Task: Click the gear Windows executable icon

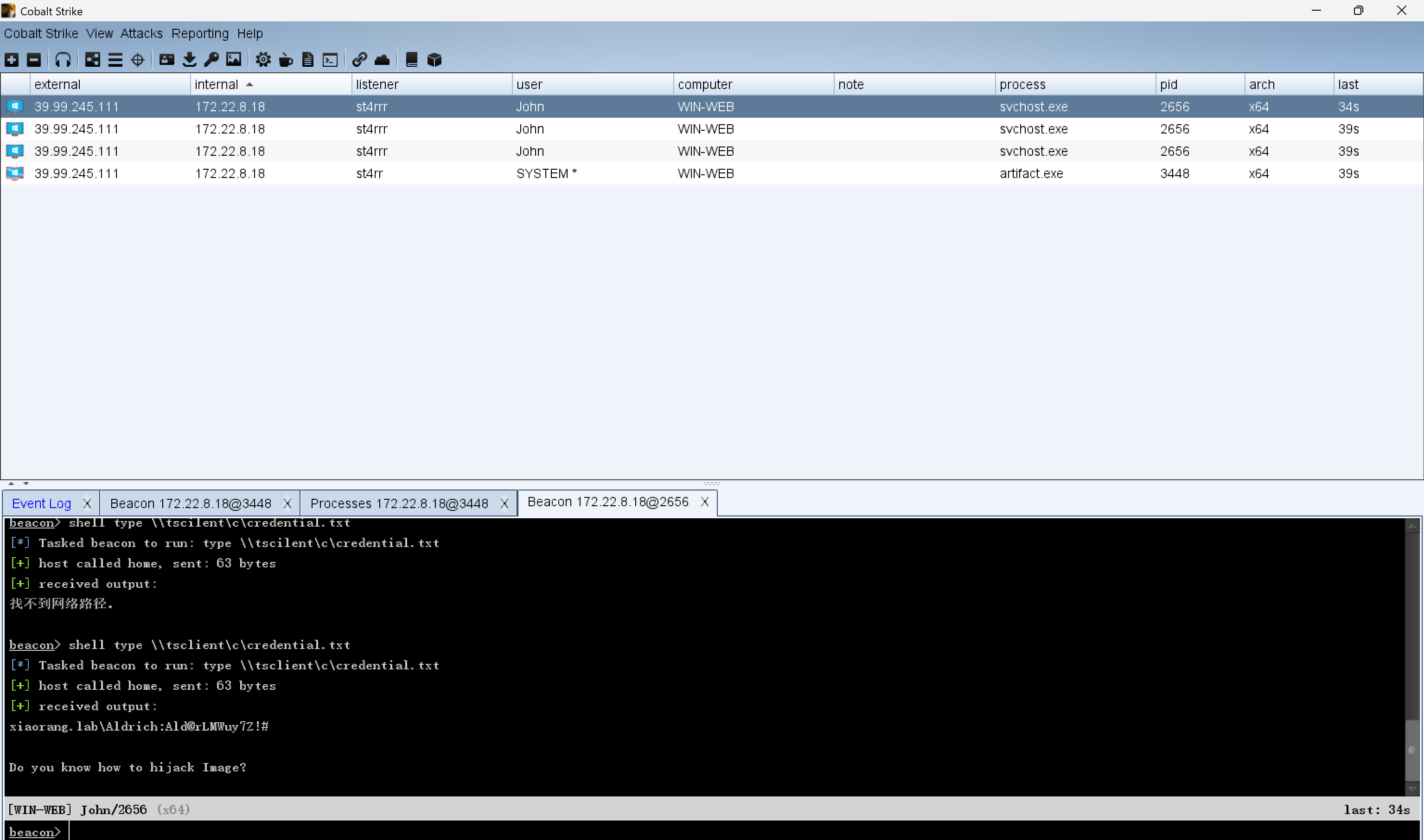Action: pos(263,59)
